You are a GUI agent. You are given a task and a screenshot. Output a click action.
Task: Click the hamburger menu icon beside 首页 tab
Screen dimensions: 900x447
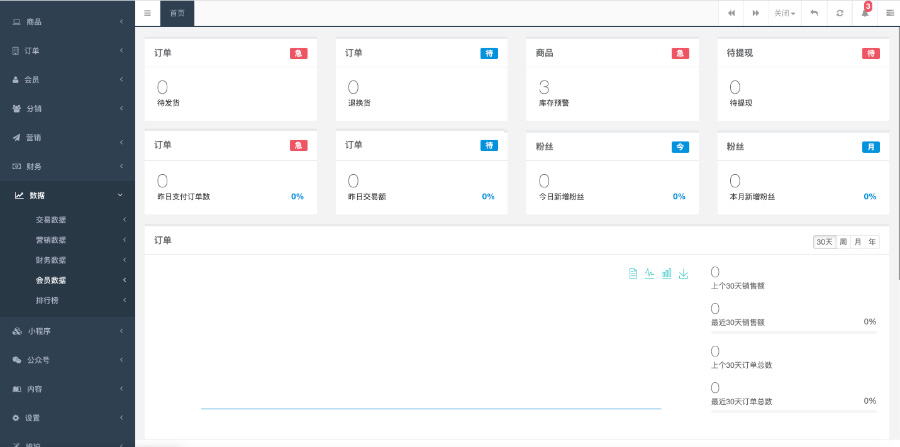point(147,13)
